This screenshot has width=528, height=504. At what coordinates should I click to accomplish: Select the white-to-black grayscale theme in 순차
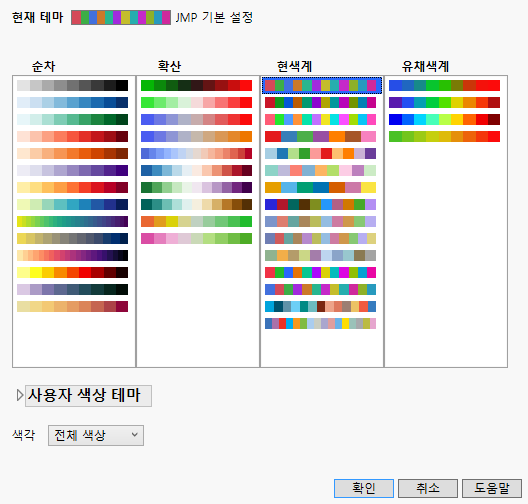pos(72,86)
